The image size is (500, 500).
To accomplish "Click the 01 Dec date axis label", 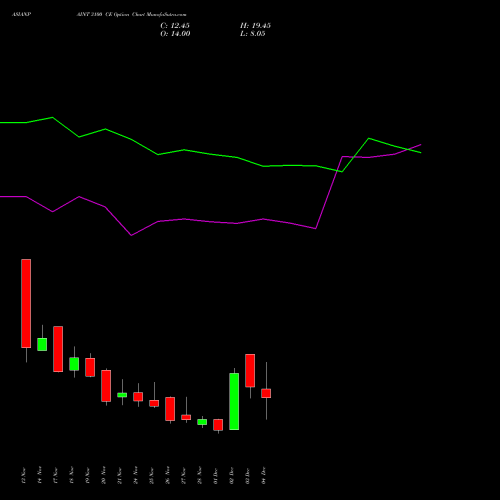I will coord(216,476).
